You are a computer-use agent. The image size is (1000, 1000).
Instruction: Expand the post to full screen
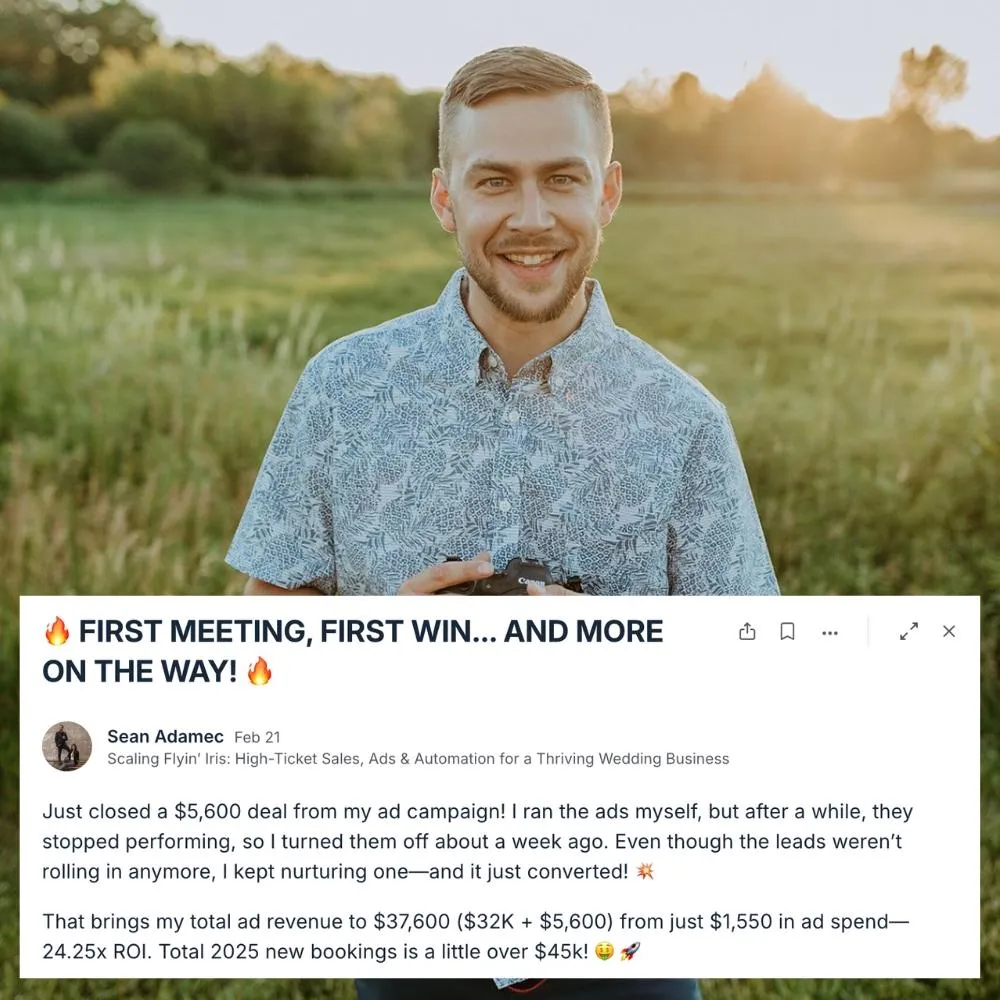[909, 631]
